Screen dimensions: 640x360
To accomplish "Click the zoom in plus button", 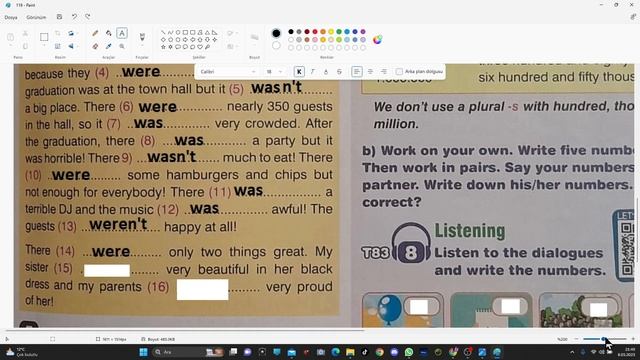I will (x=633, y=339).
